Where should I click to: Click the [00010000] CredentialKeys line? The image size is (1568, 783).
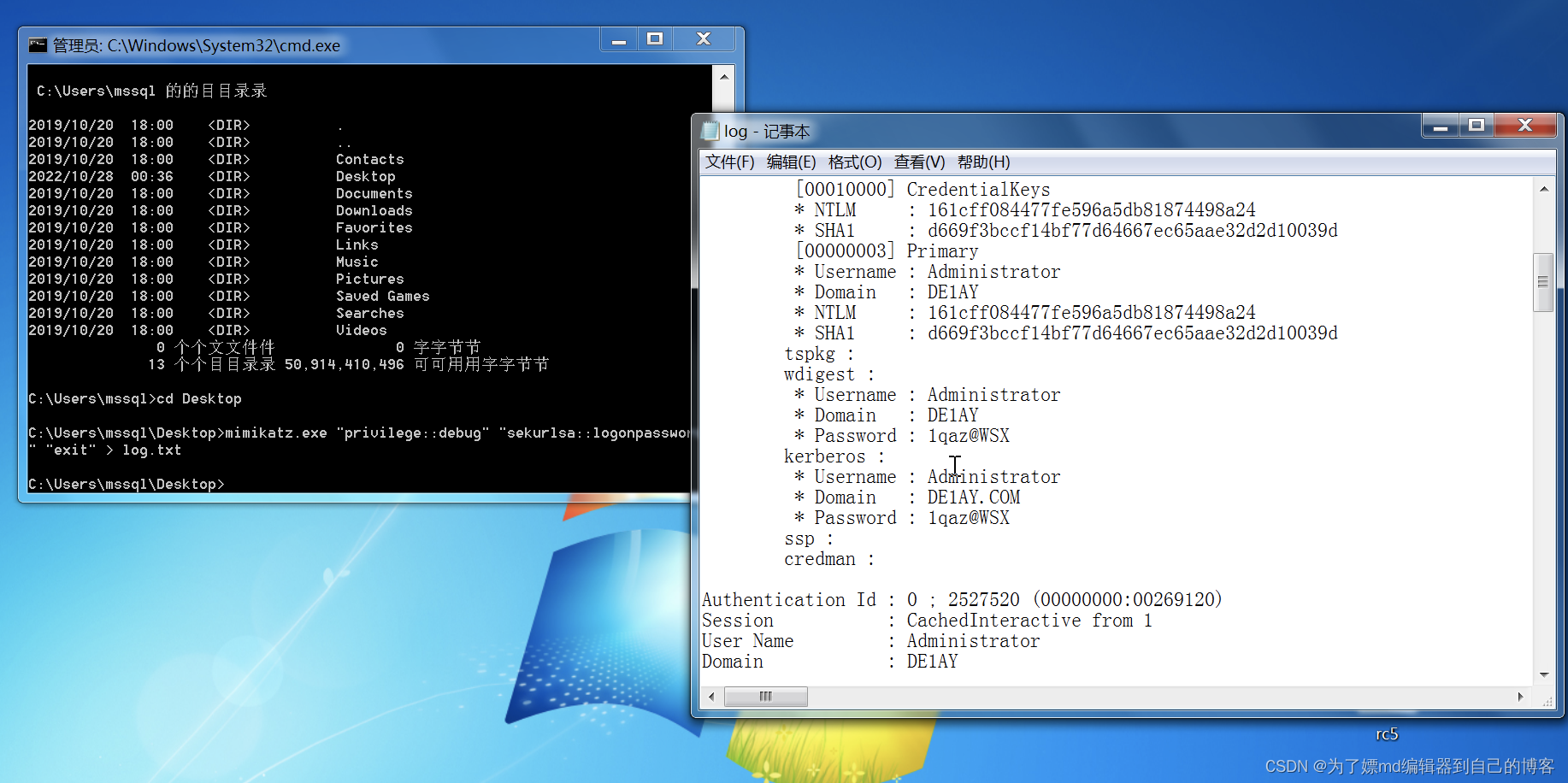tap(923, 190)
